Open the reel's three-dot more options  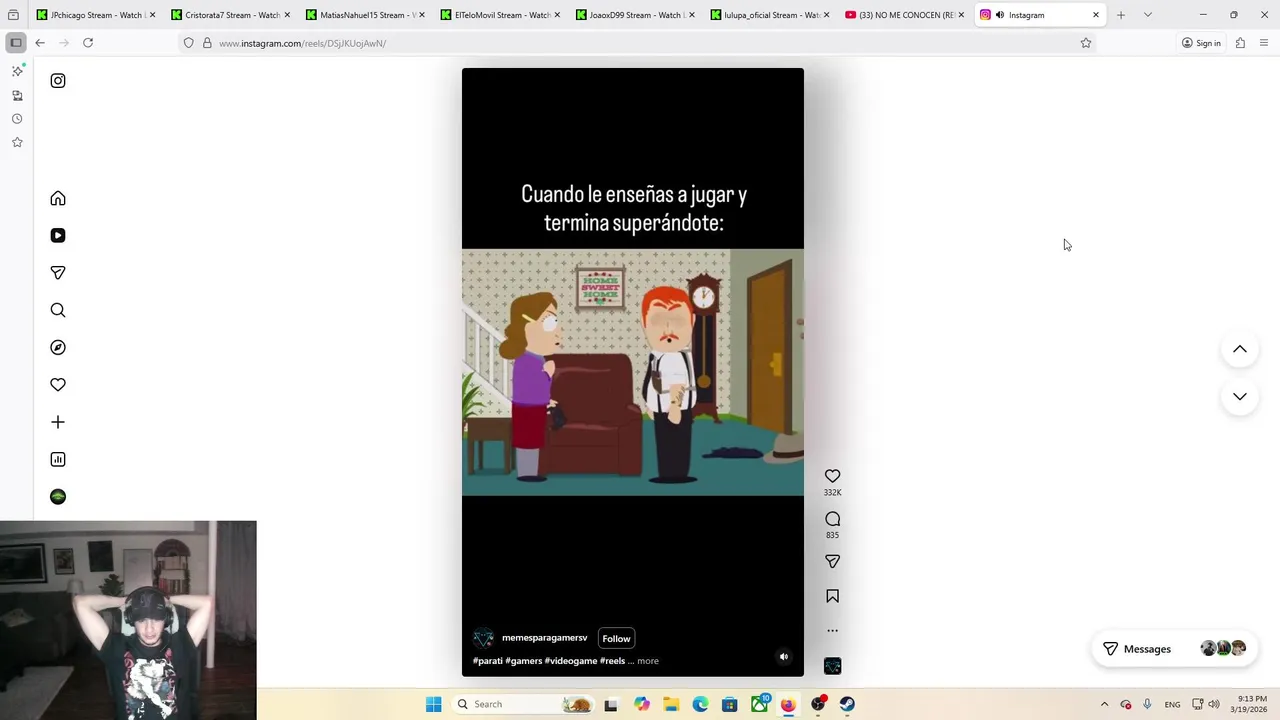coord(832,631)
